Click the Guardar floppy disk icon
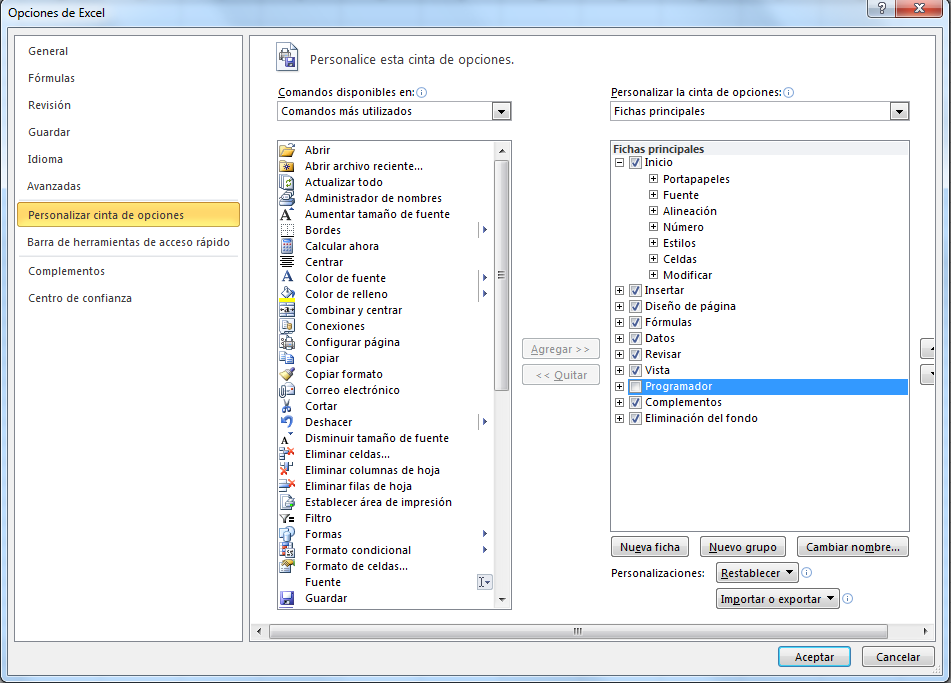952x684 pixels. 287,598
